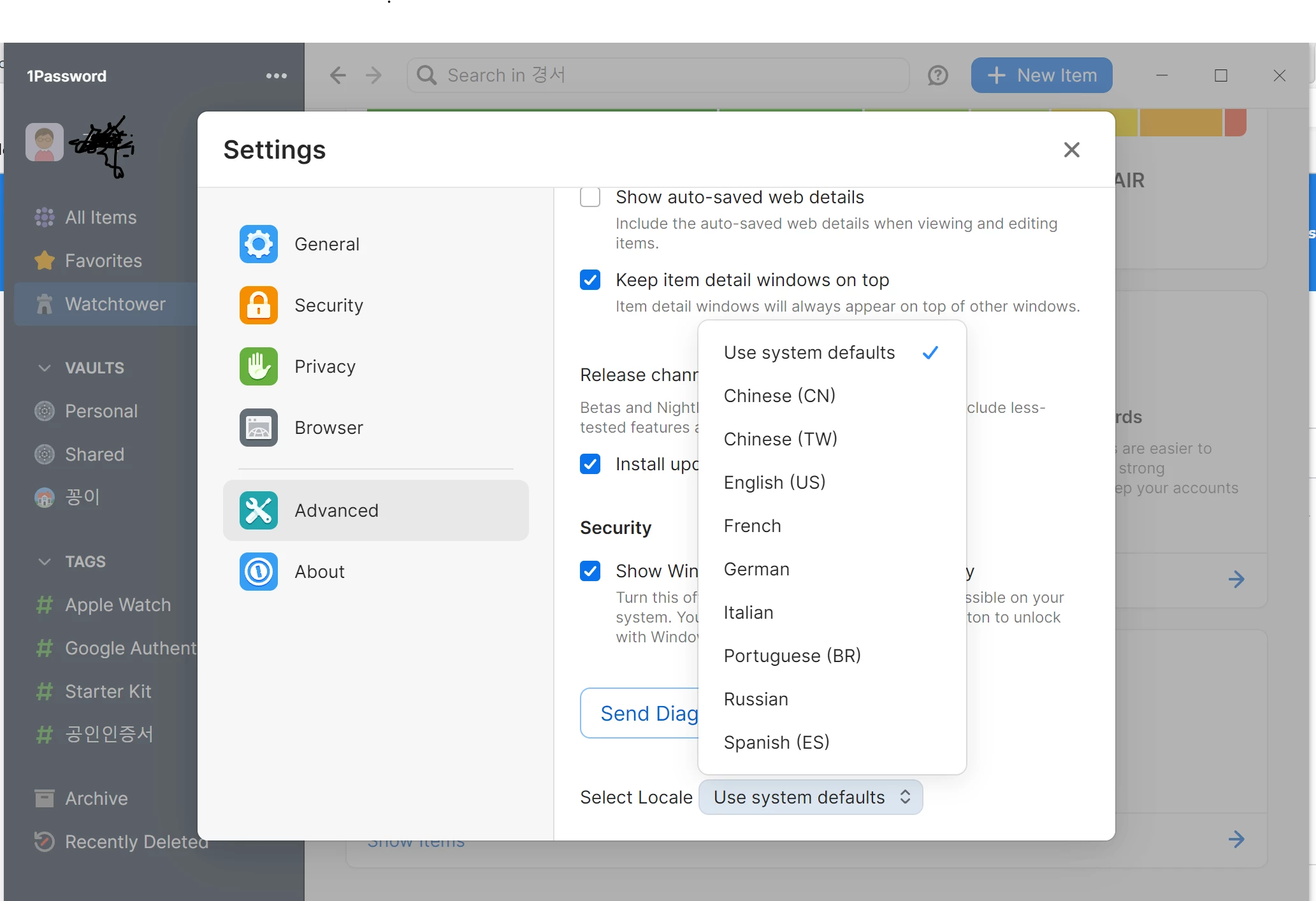Viewport: 1316px width, 901px height.
Task: Open the Personal vault icon
Action: 45,411
